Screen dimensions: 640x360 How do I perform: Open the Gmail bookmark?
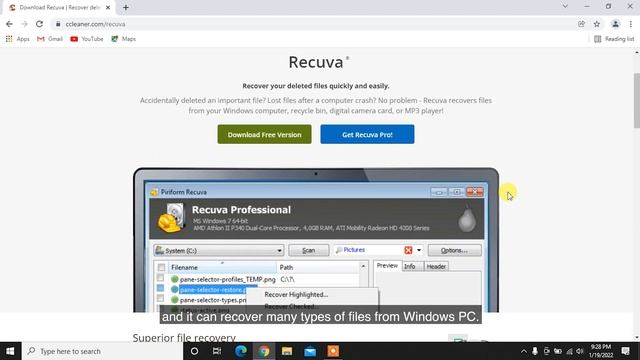pos(50,39)
